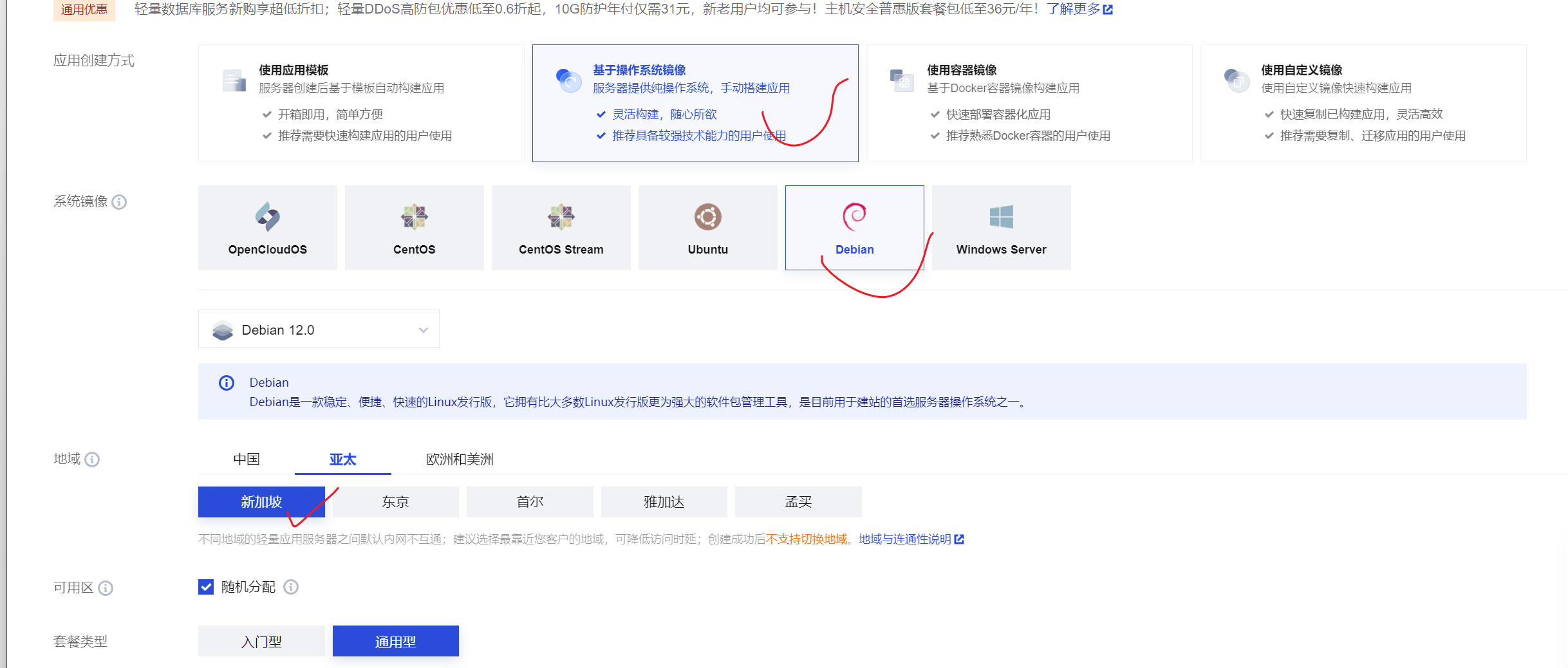Select the 使用自定义镜像 creation option card

click(x=1363, y=103)
